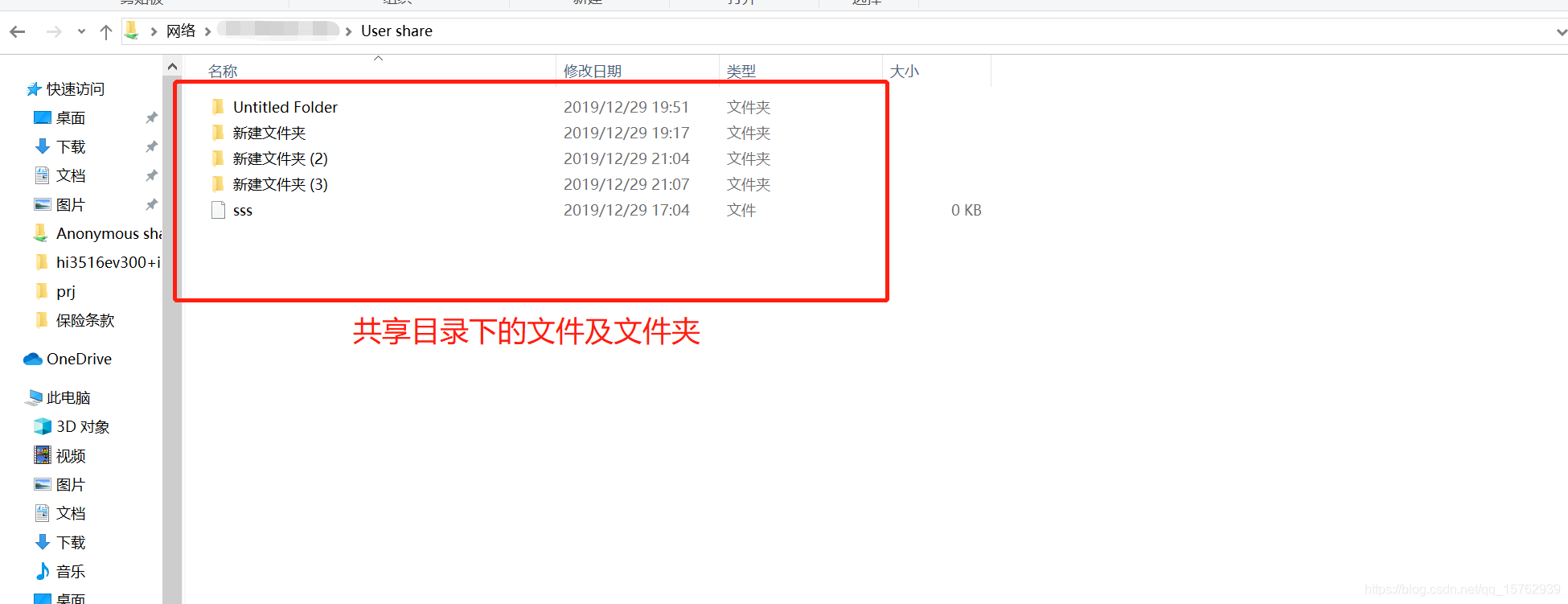The height and width of the screenshot is (604, 1568).
Task: Click the 0 KB size cell
Action: click(x=966, y=210)
